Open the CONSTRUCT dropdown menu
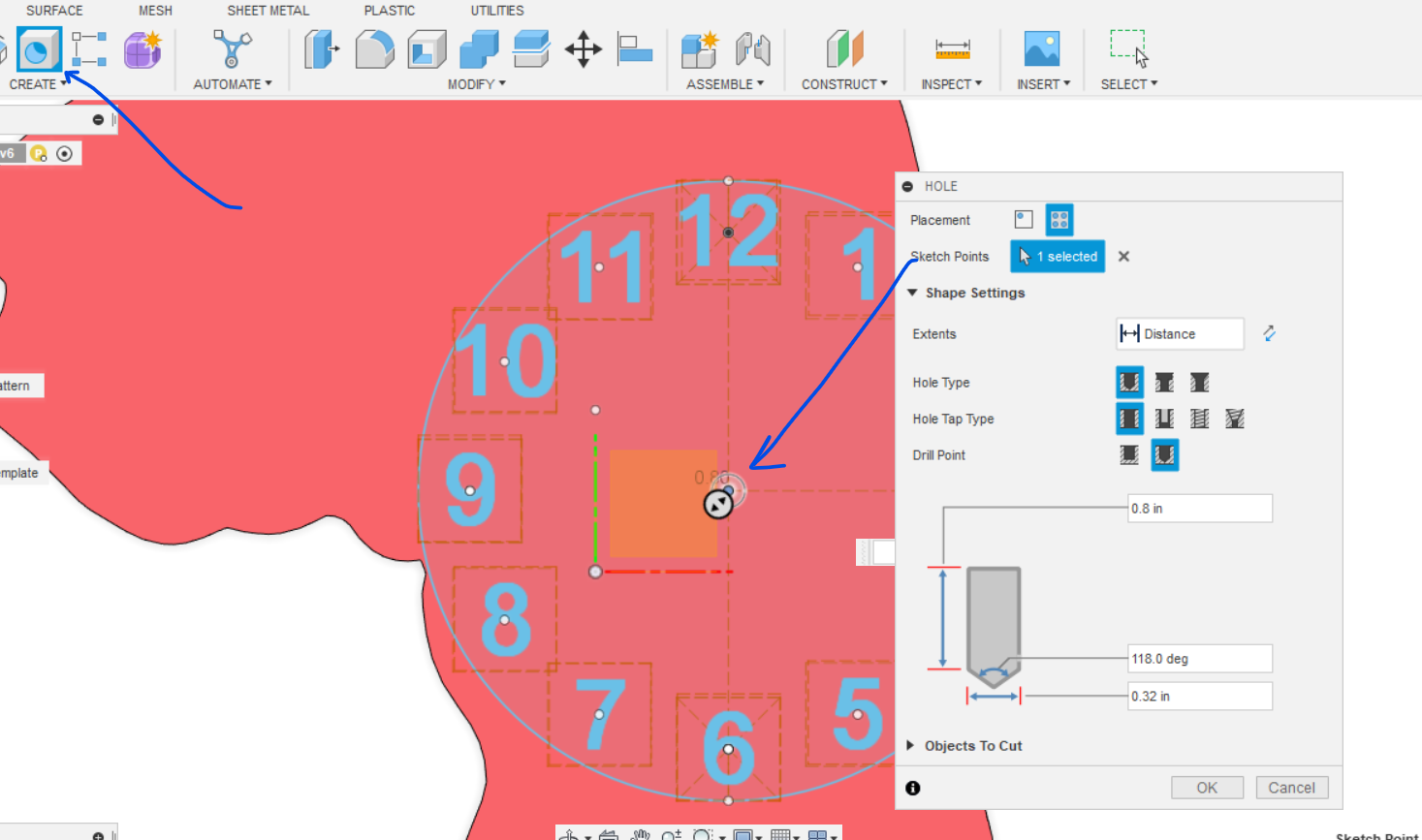The image size is (1422, 840). 844,84
